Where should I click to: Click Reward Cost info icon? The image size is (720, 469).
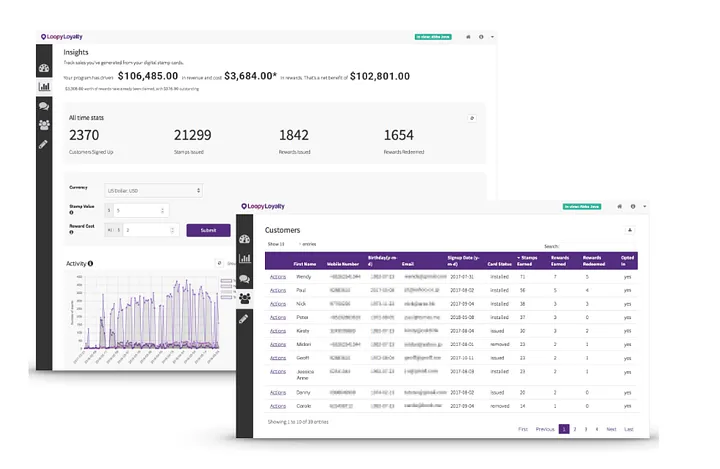tap(71, 232)
